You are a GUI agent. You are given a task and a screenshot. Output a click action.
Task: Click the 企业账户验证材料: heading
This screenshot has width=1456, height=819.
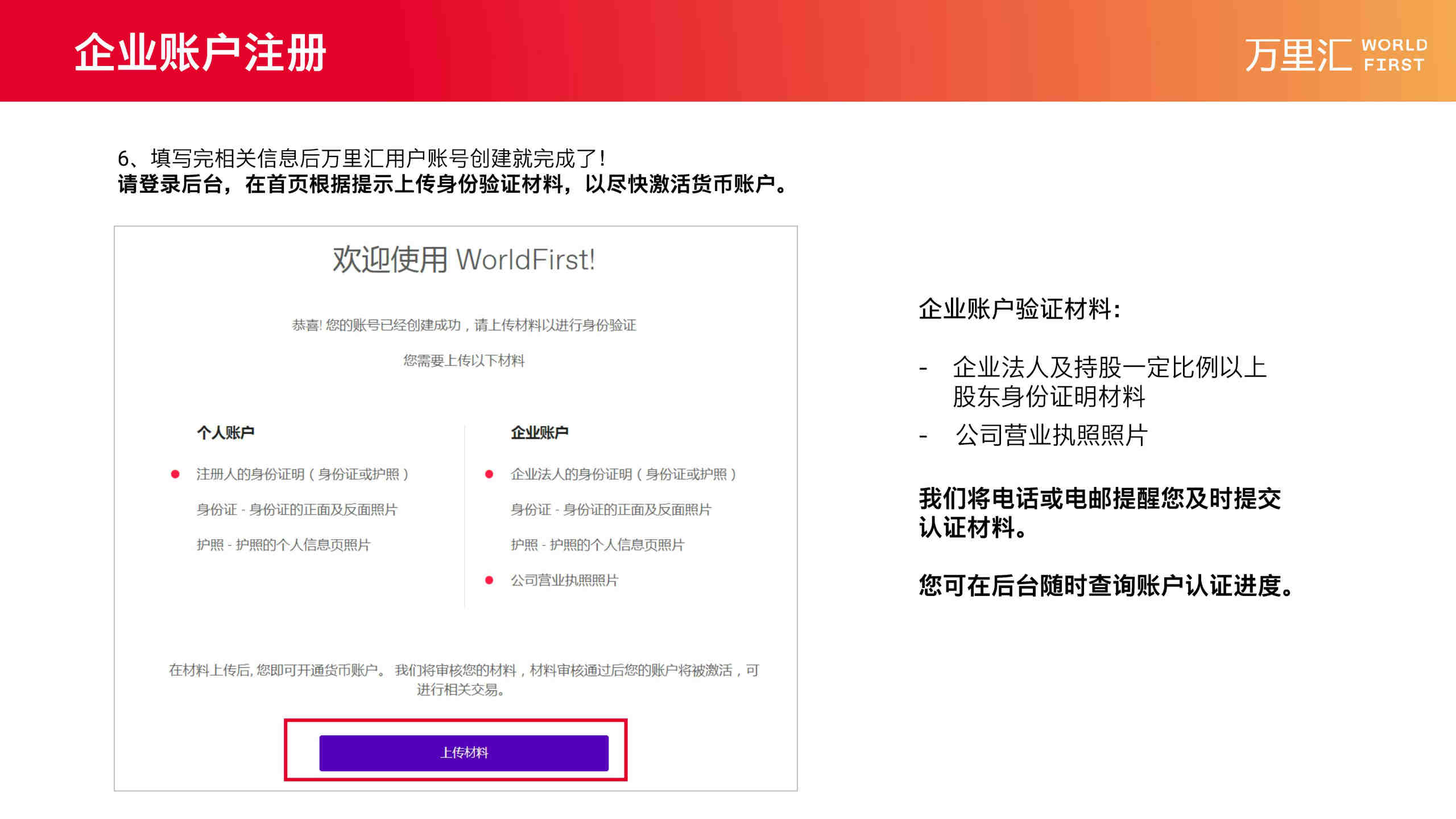(x=1020, y=309)
